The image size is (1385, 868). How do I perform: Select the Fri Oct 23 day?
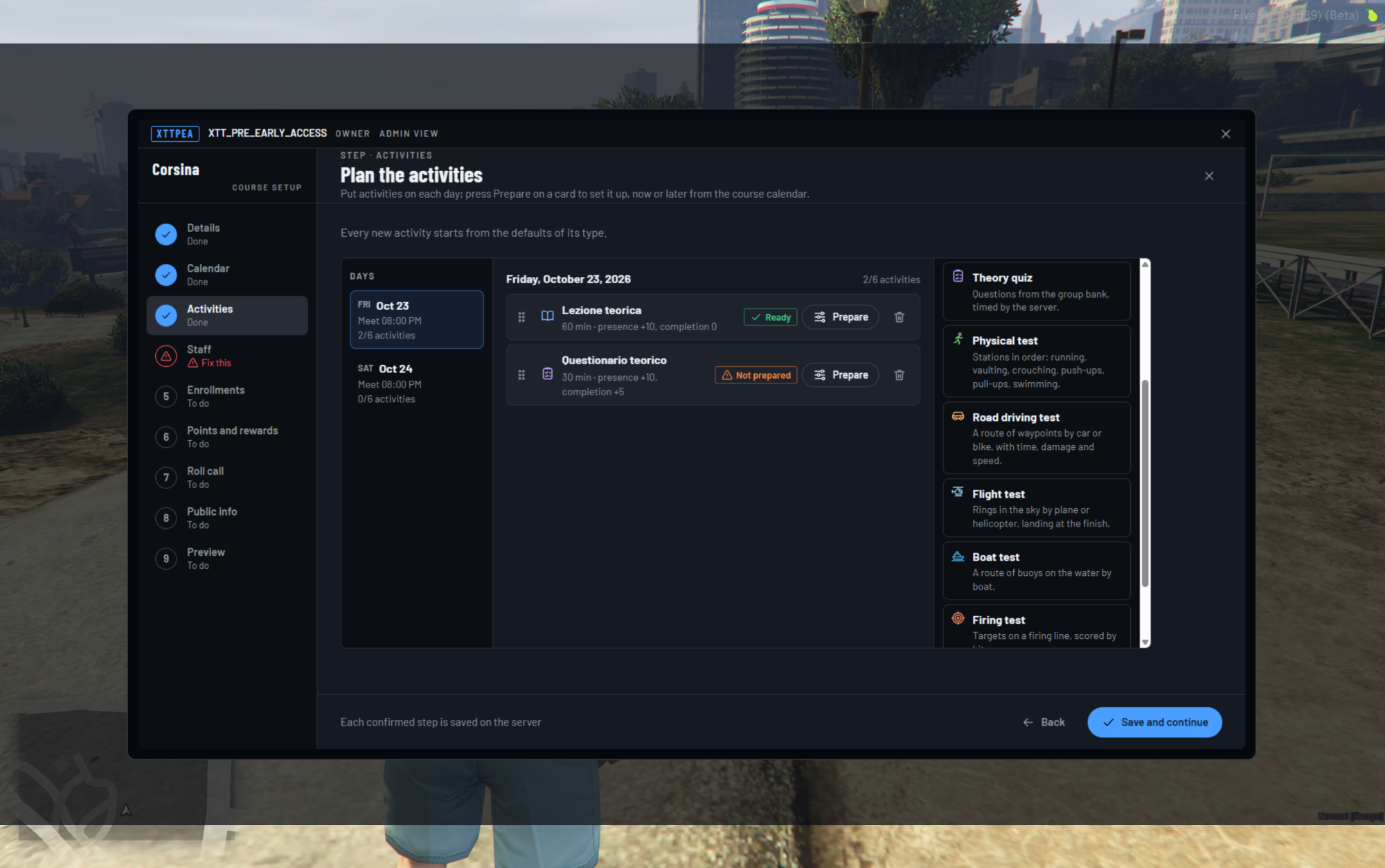[x=417, y=320]
